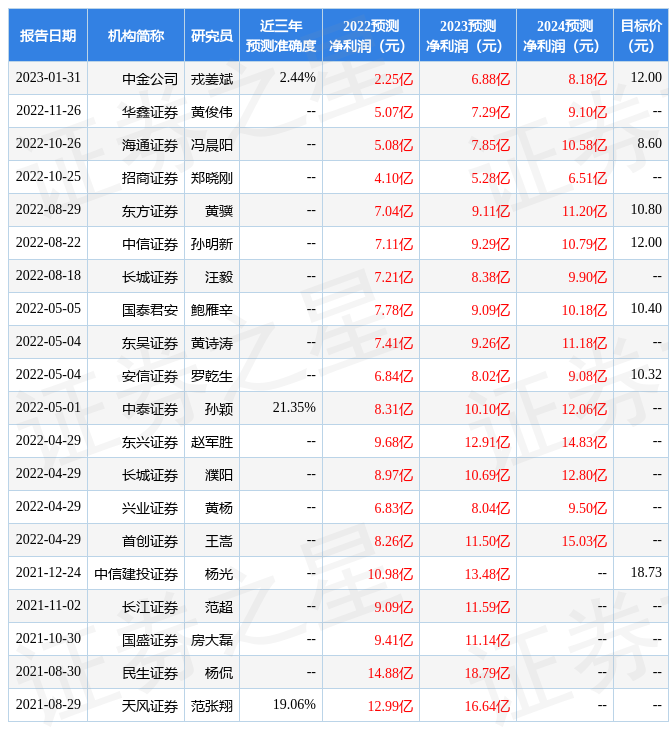Click institution name 中信建投证券

point(136,574)
